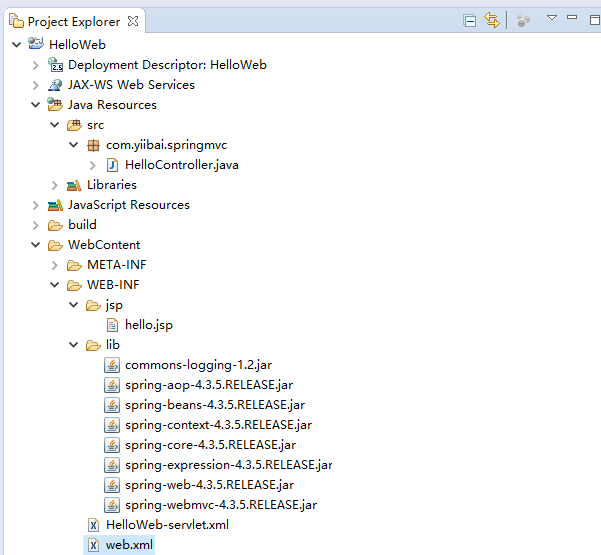Collapse the HelloWeb project node
The width and height of the screenshot is (601, 555).
(x=17, y=45)
